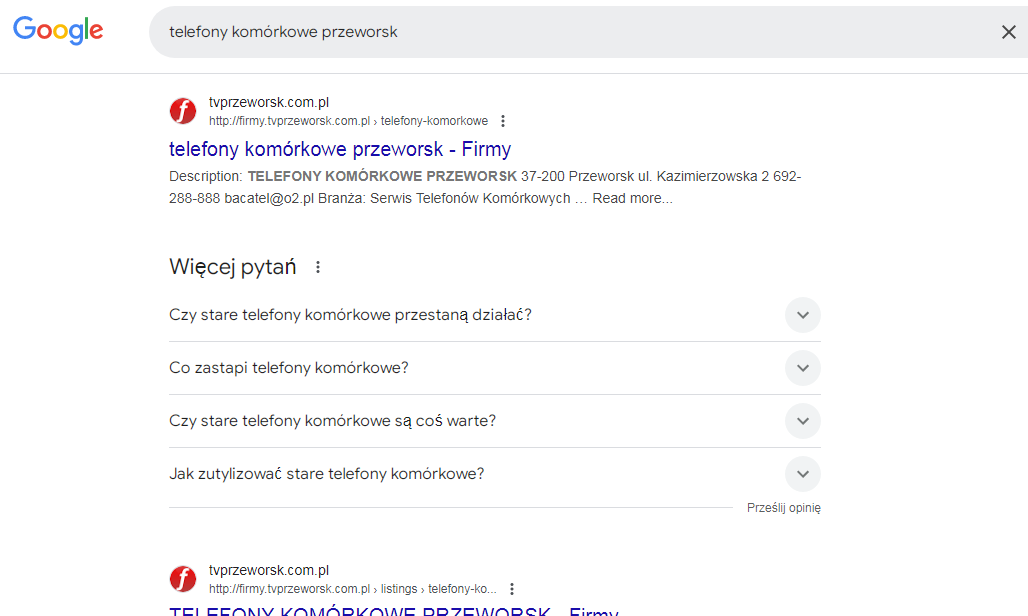Click the Google logo
1028x616 pixels.
(58, 31)
